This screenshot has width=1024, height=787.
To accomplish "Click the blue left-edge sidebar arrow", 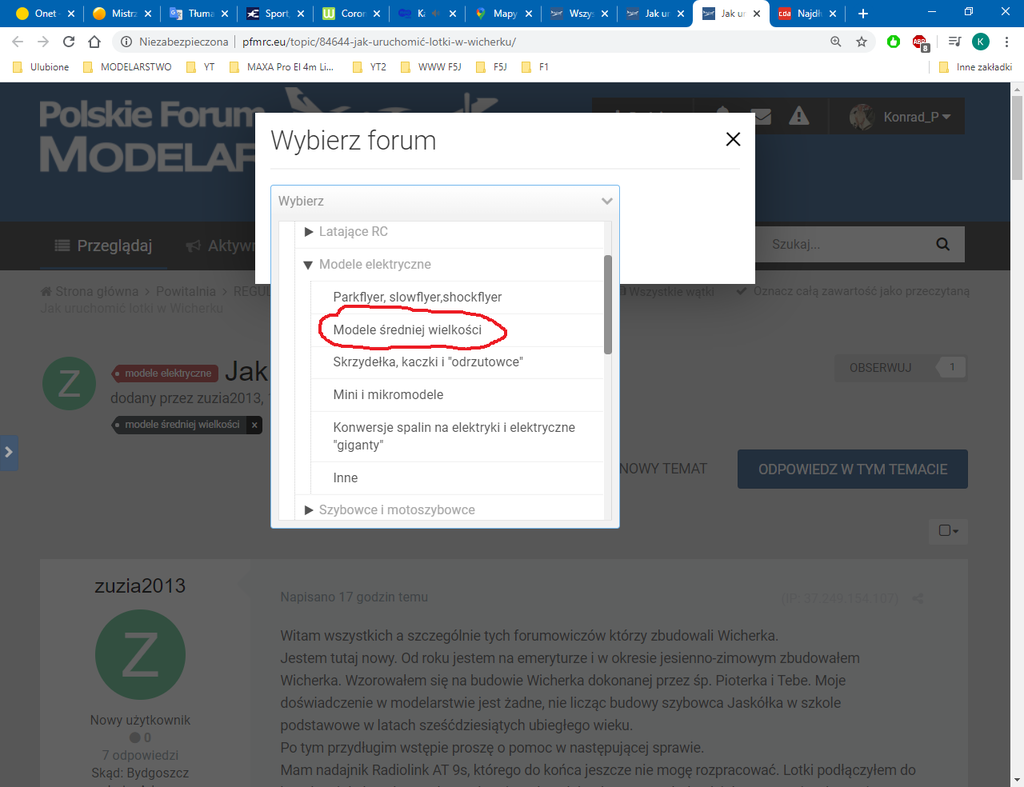I will tap(8, 452).
